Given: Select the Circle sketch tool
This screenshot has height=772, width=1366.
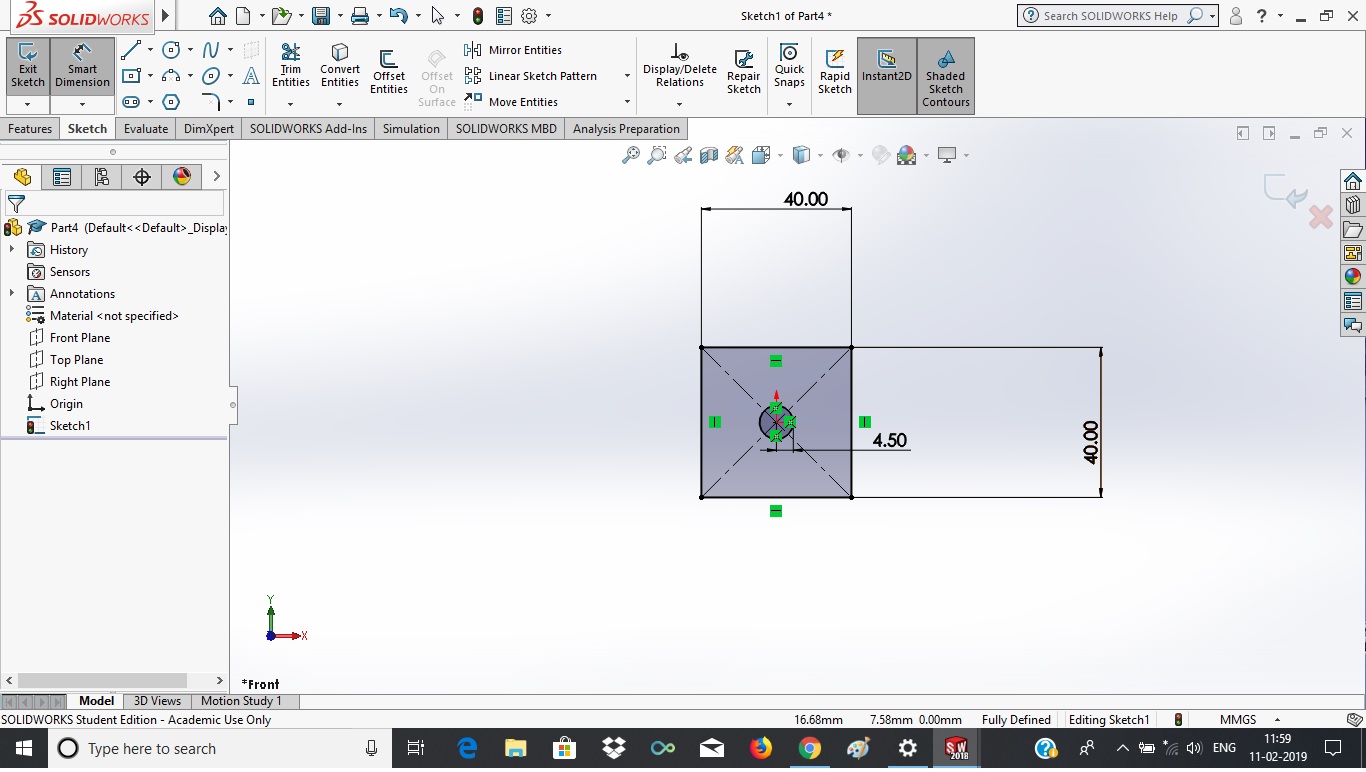Looking at the screenshot, I should (171, 50).
